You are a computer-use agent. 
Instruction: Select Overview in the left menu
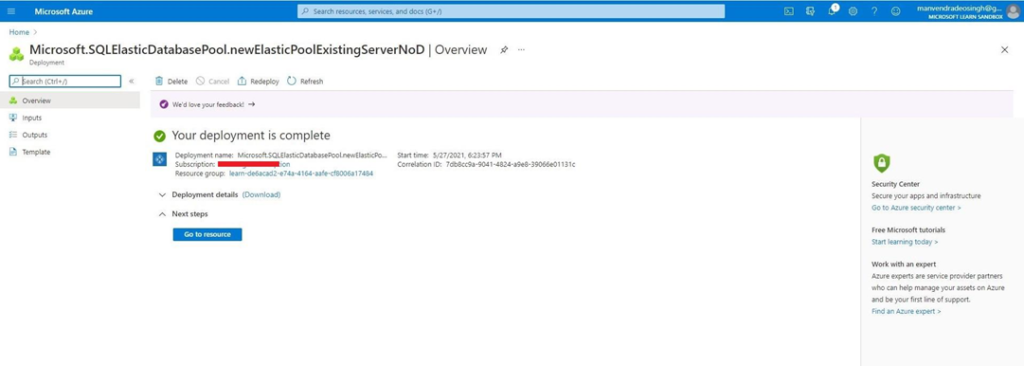tap(70, 101)
